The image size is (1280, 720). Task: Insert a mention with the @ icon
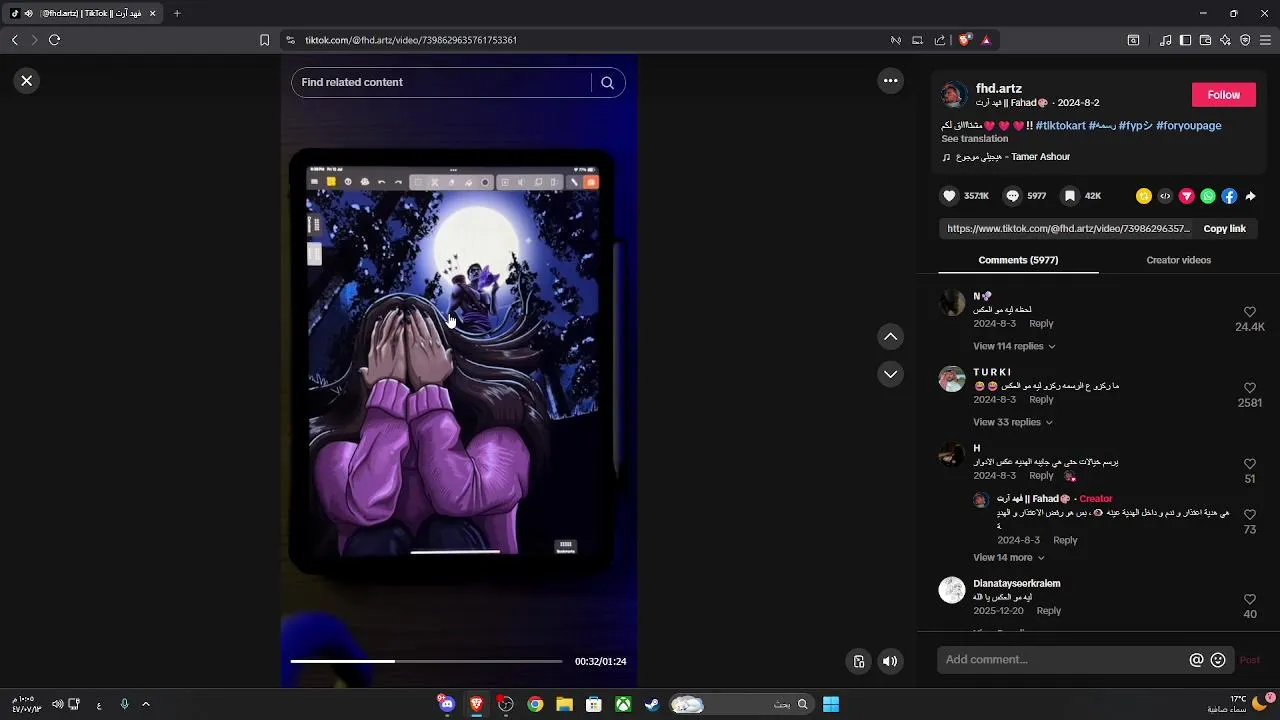[1196, 660]
